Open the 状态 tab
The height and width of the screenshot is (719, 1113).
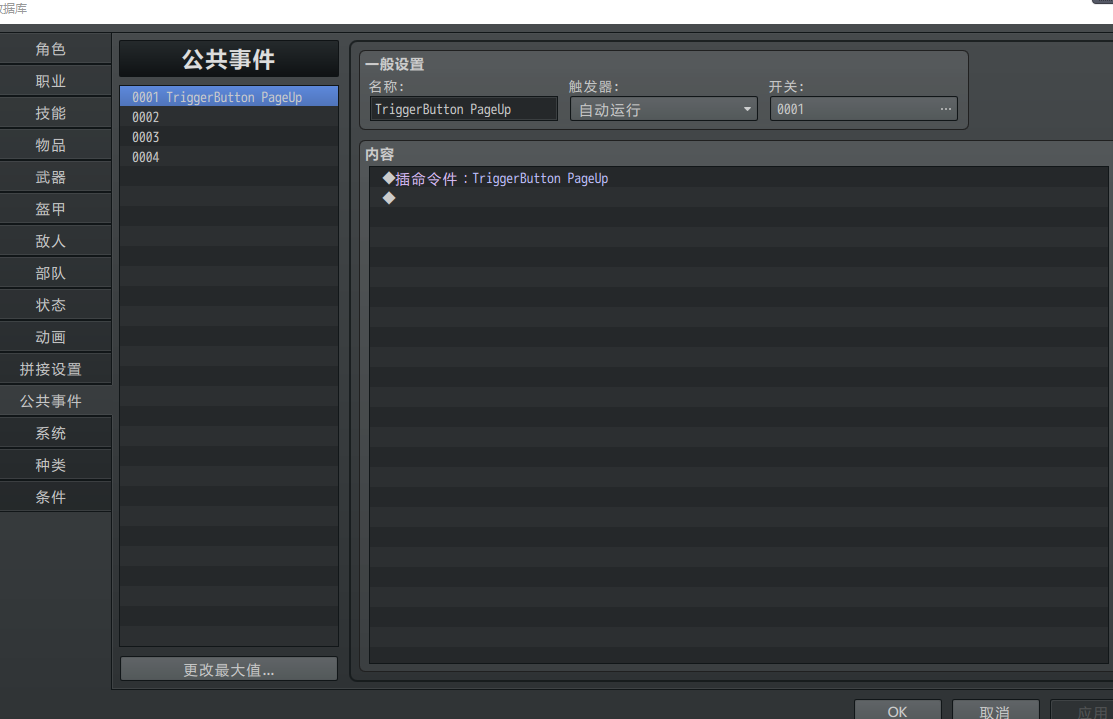(55, 304)
